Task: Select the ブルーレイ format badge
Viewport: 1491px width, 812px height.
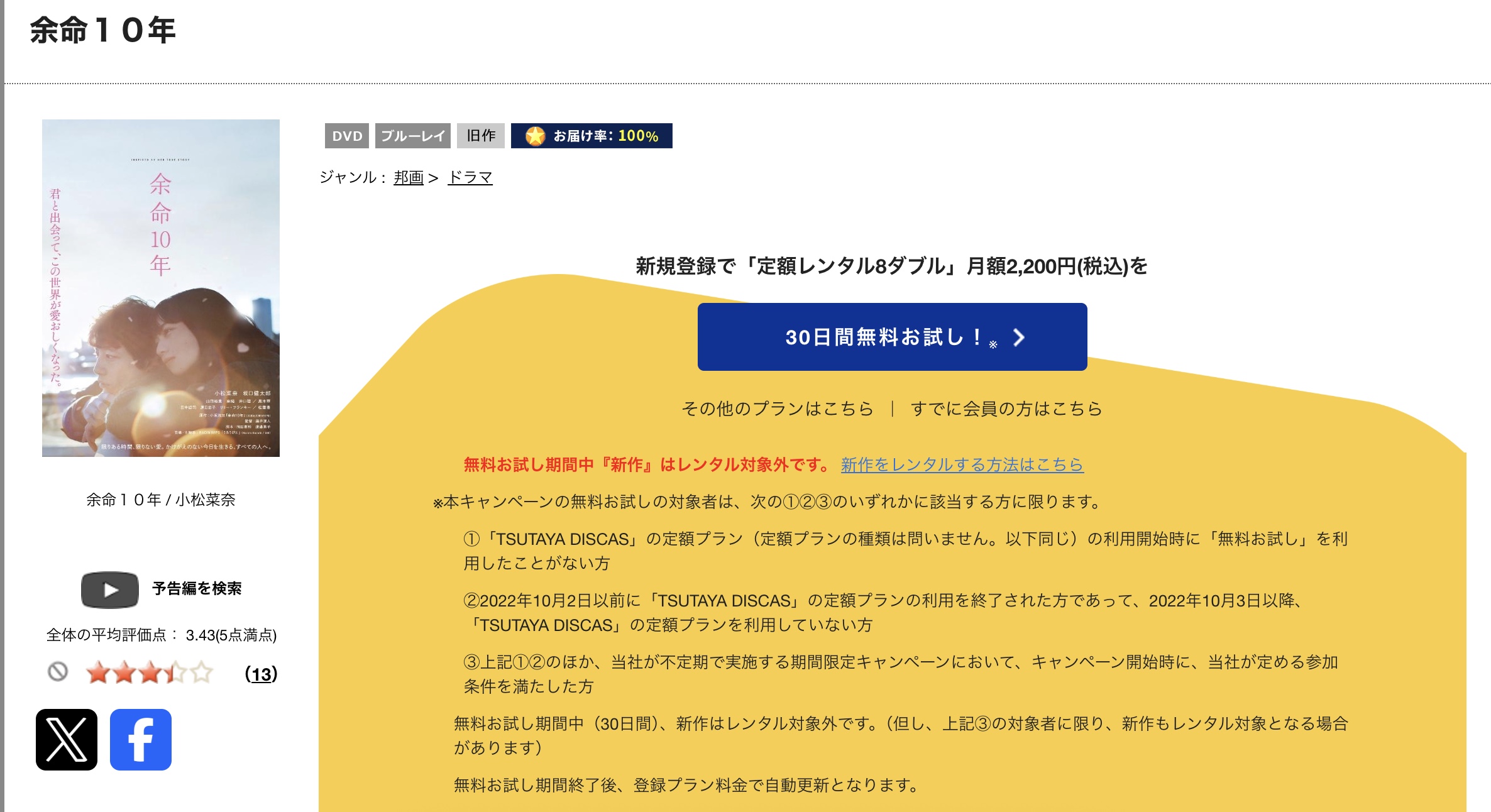Action: (x=414, y=134)
